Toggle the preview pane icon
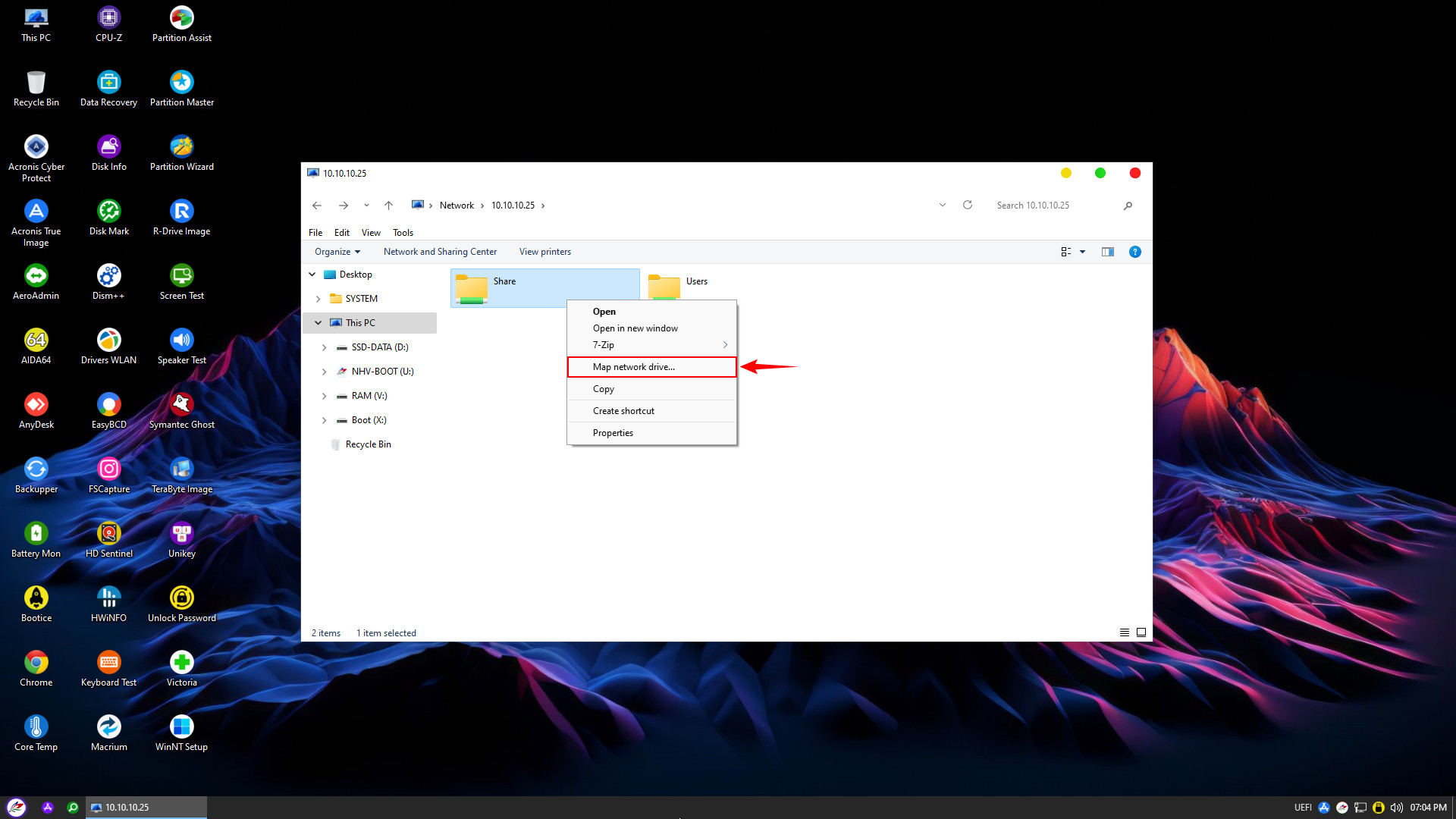 pos(1107,252)
